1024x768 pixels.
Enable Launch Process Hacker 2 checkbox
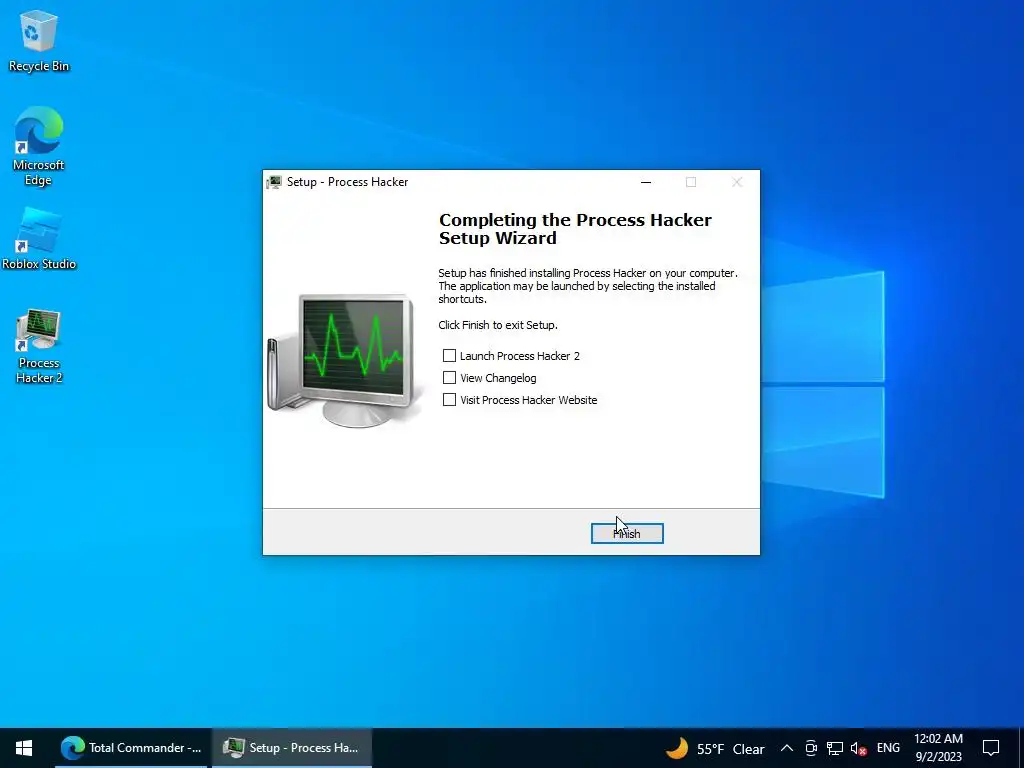point(449,355)
